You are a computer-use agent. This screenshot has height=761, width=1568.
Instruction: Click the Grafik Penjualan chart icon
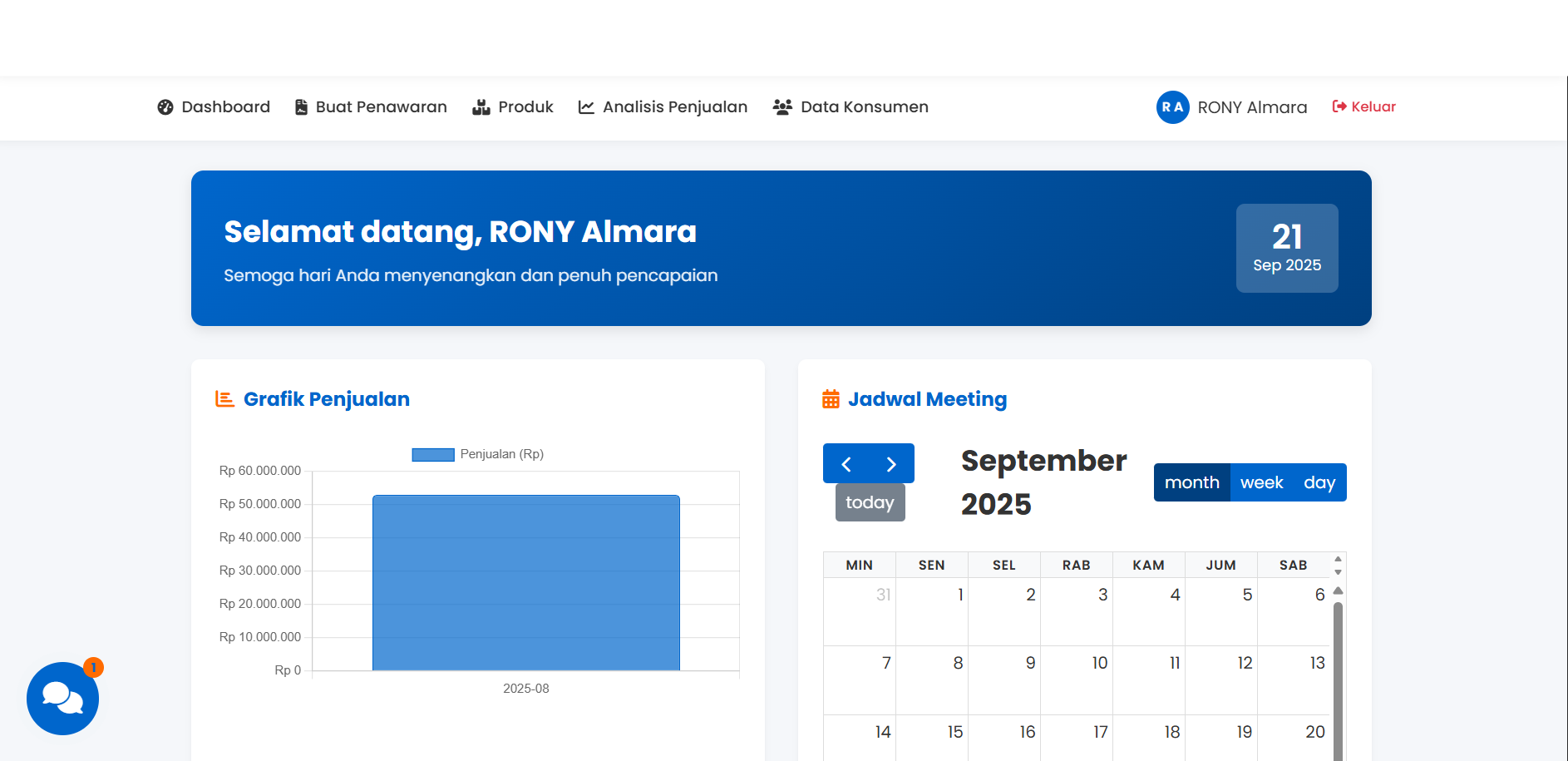(x=224, y=399)
